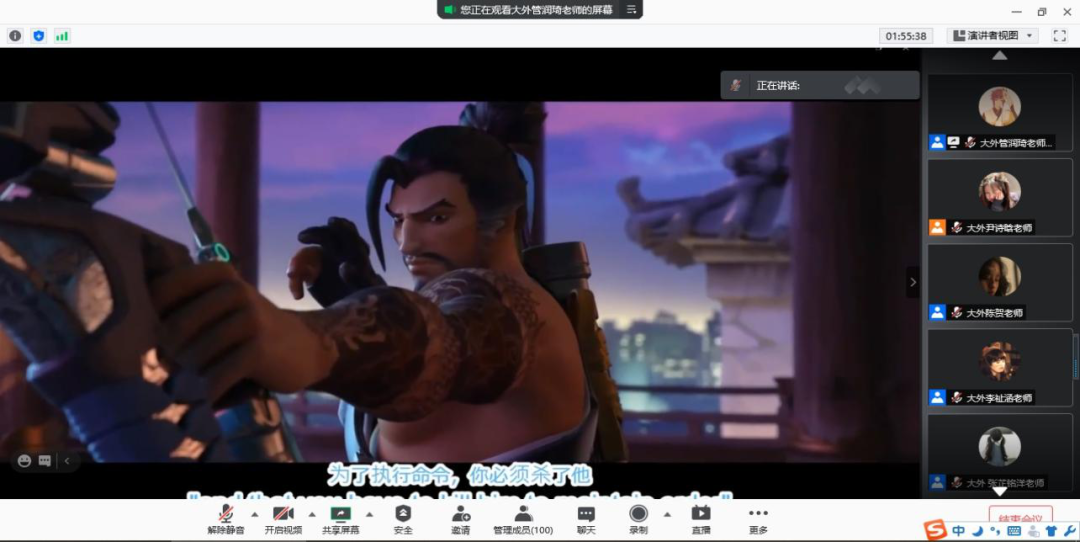
Task: Start recording (录制) the meeting
Action: [638, 519]
